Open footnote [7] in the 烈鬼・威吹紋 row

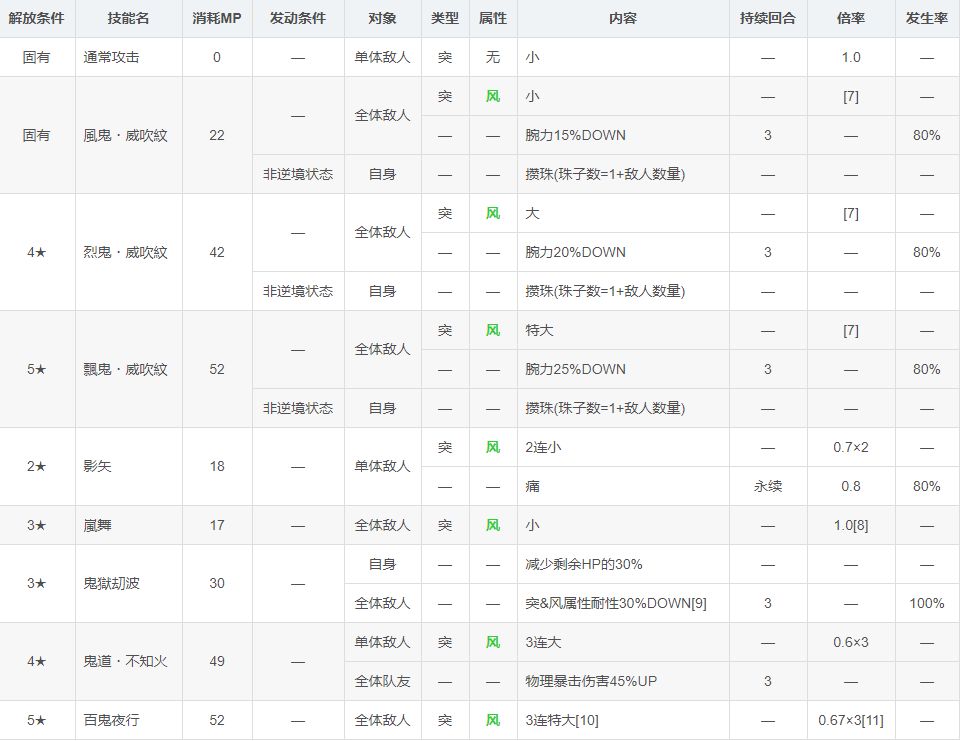(850, 214)
